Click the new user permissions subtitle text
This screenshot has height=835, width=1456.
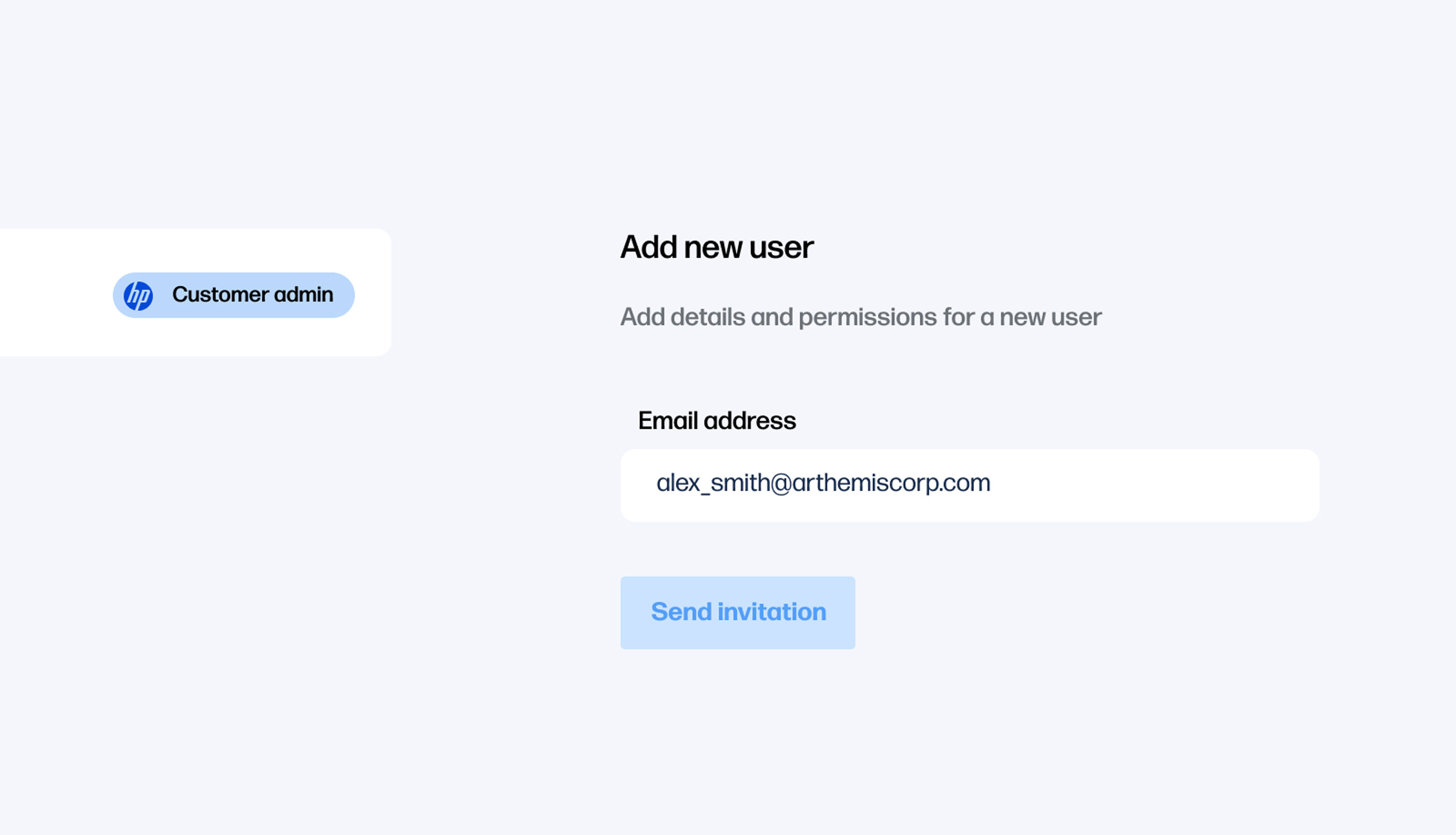(860, 317)
